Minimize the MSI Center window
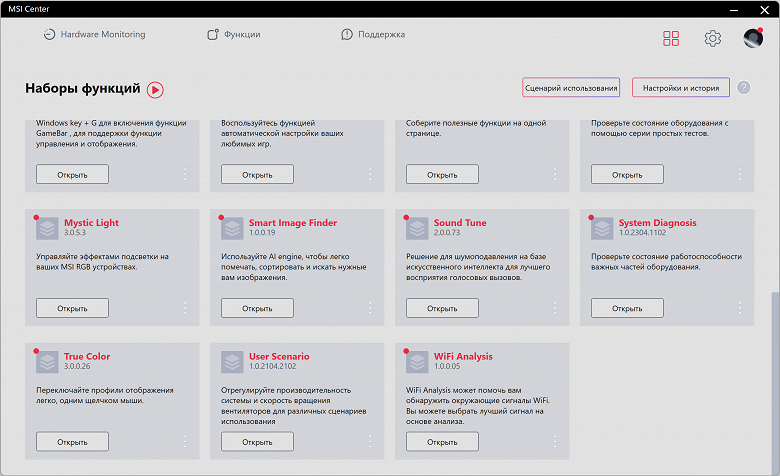The height and width of the screenshot is (476, 780). click(x=734, y=9)
